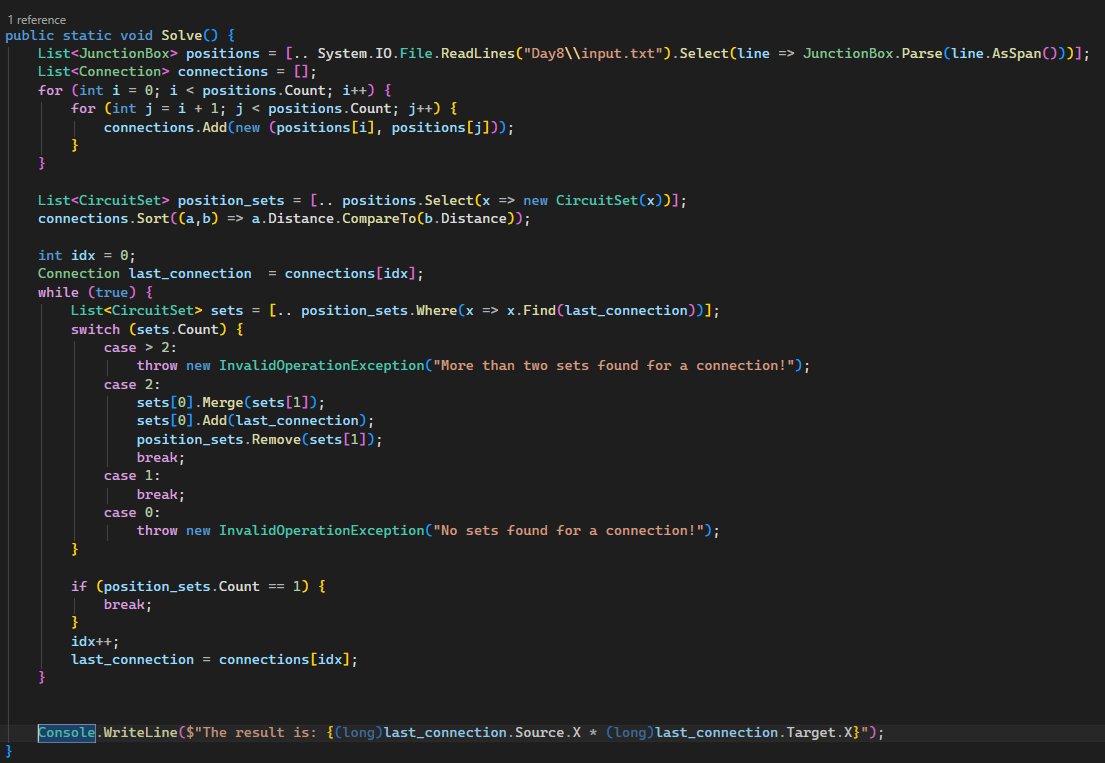Click the "Find" method in x.Find

coord(539,310)
